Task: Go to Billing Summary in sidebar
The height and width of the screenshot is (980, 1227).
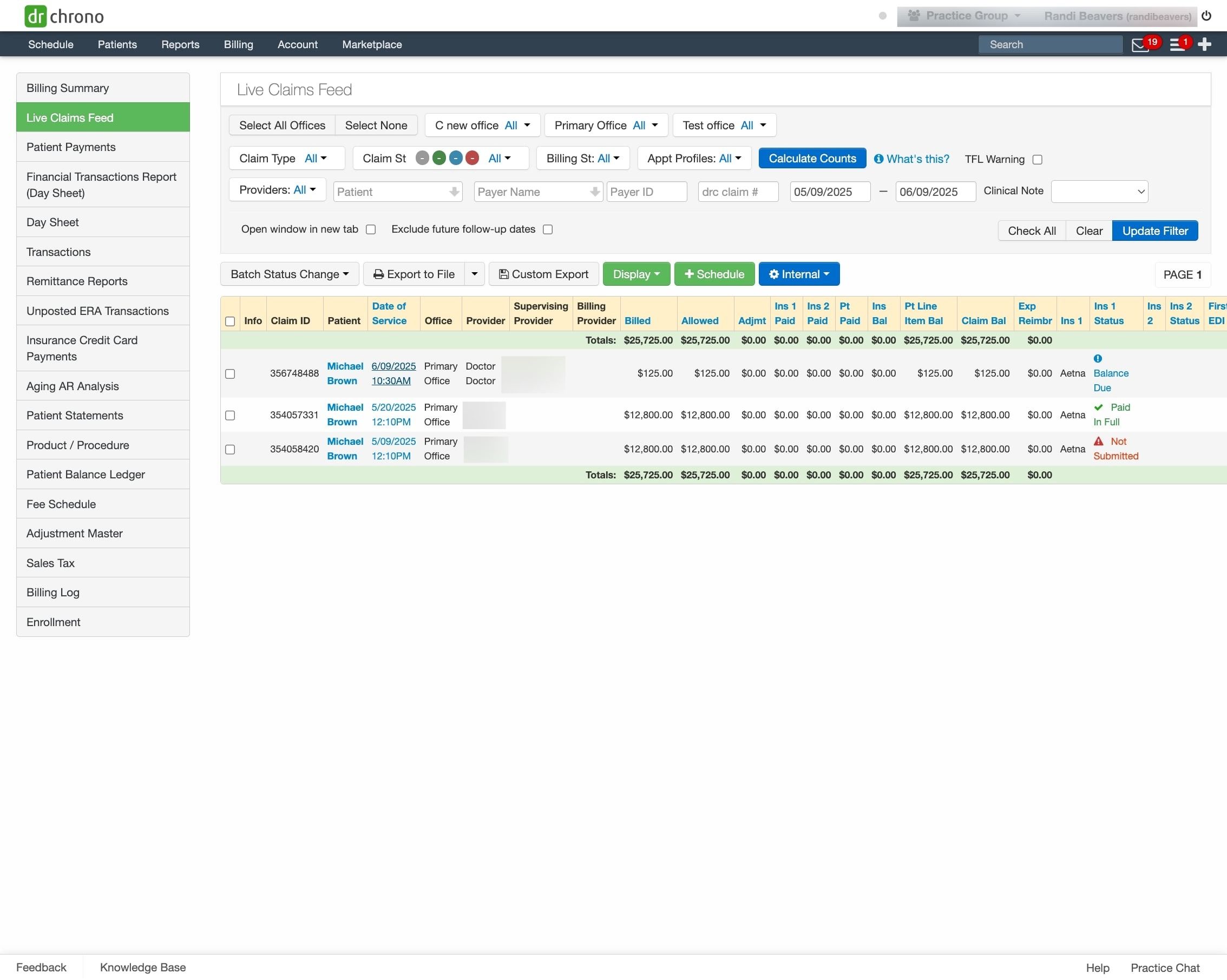Action: [103, 88]
